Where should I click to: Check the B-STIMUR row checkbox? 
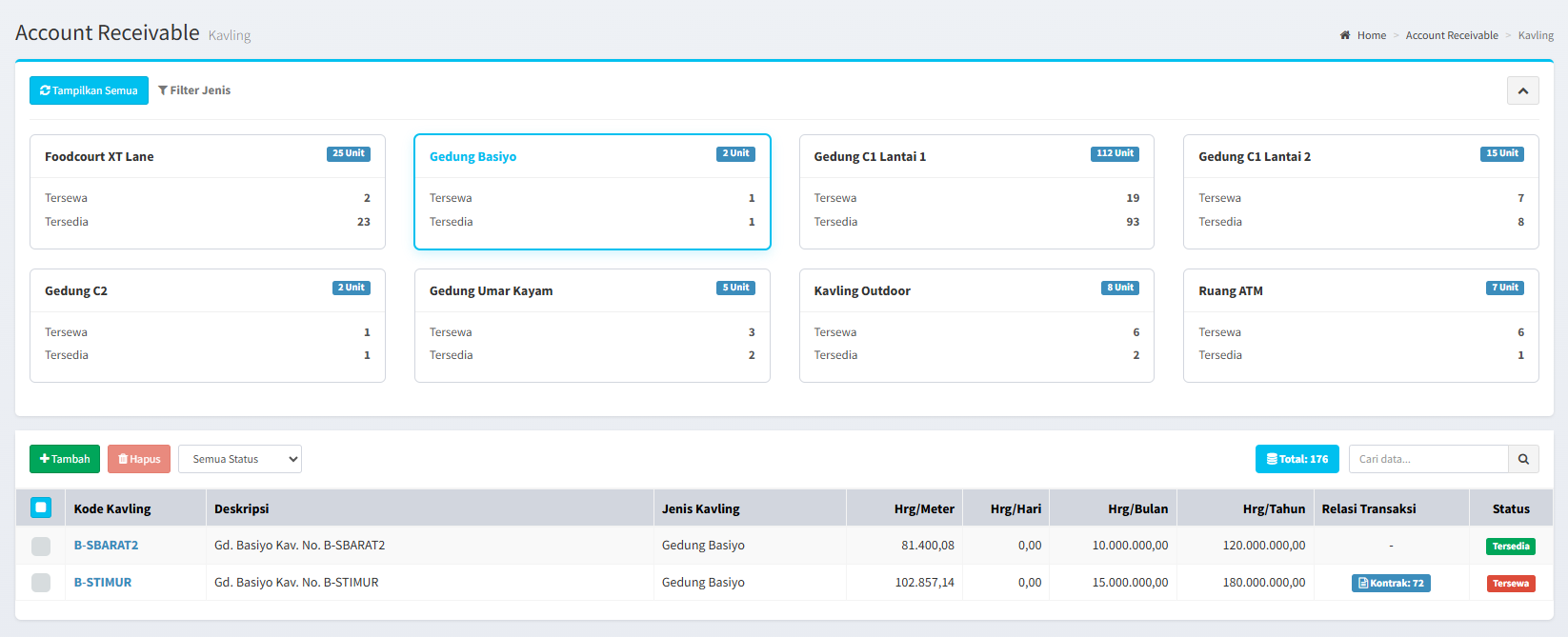[41, 583]
